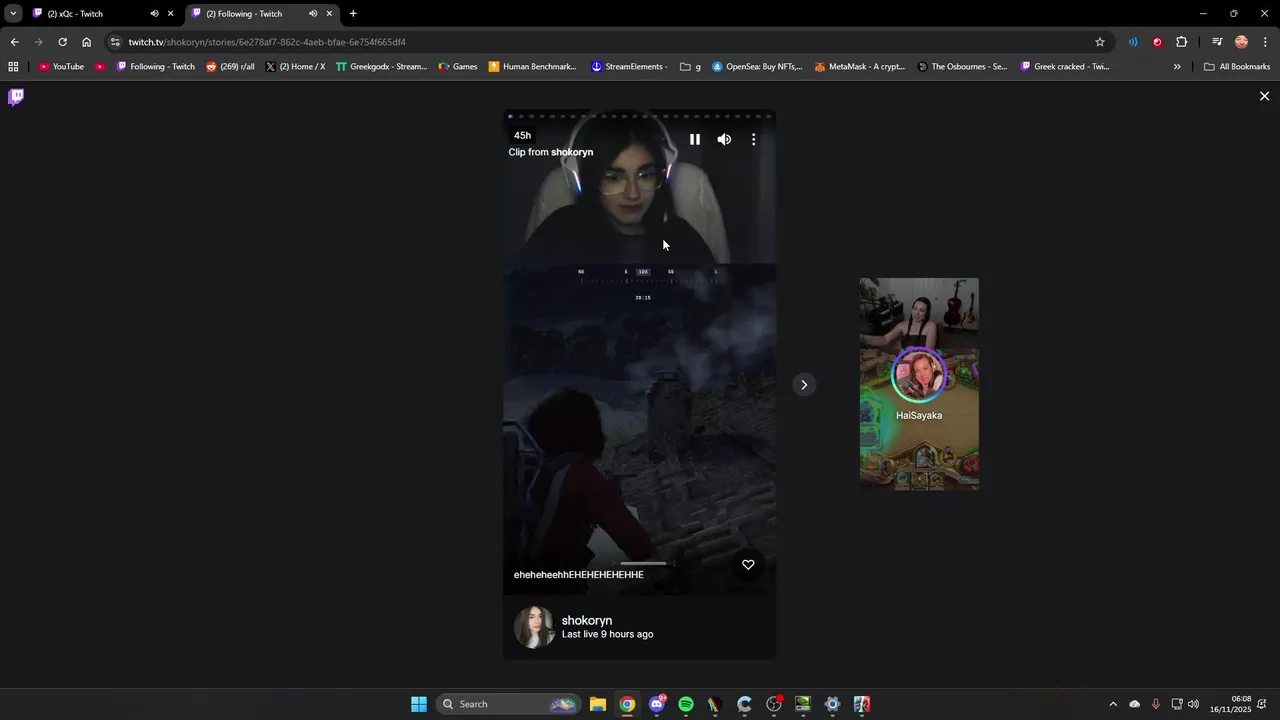Viewport: 1280px width, 720px height.
Task: Reload the current page
Action: 62,42
